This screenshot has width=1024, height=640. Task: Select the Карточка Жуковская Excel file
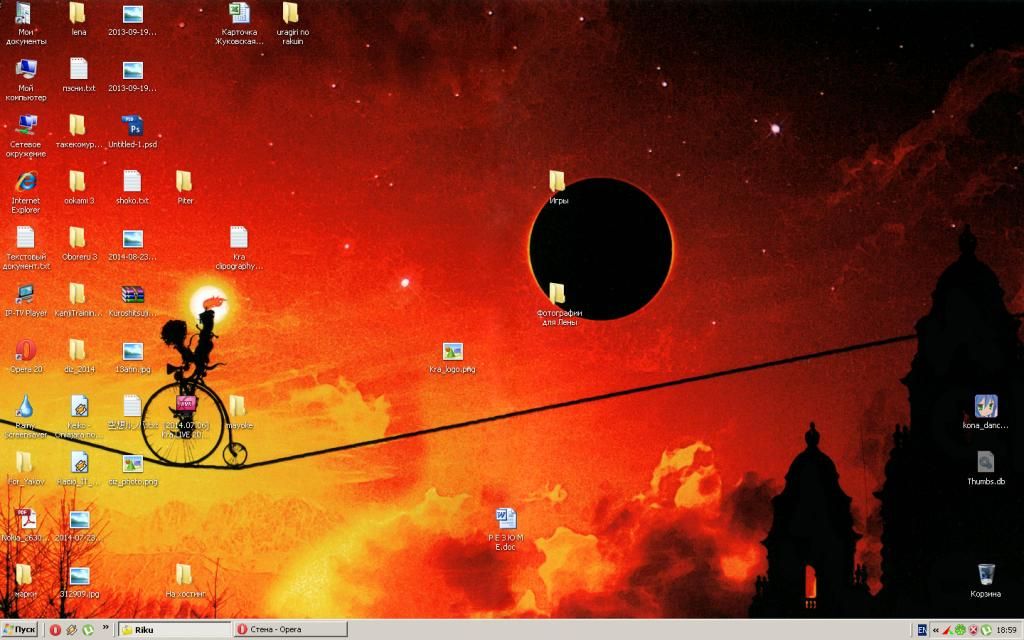click(238, 14)
